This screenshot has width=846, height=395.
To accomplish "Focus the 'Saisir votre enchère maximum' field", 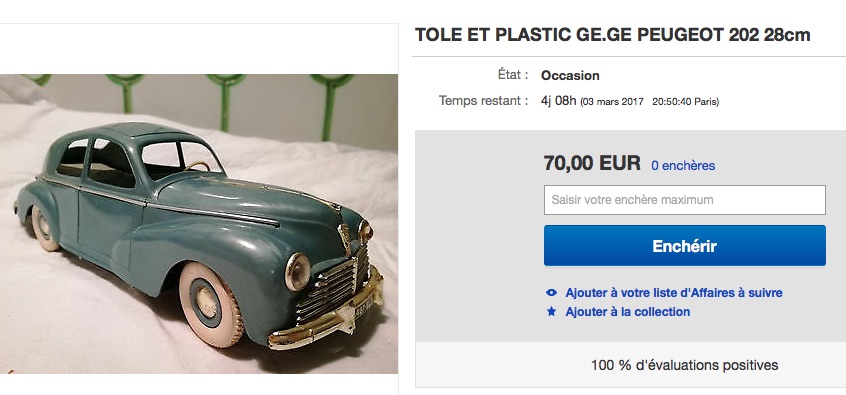I will [685, 200].
